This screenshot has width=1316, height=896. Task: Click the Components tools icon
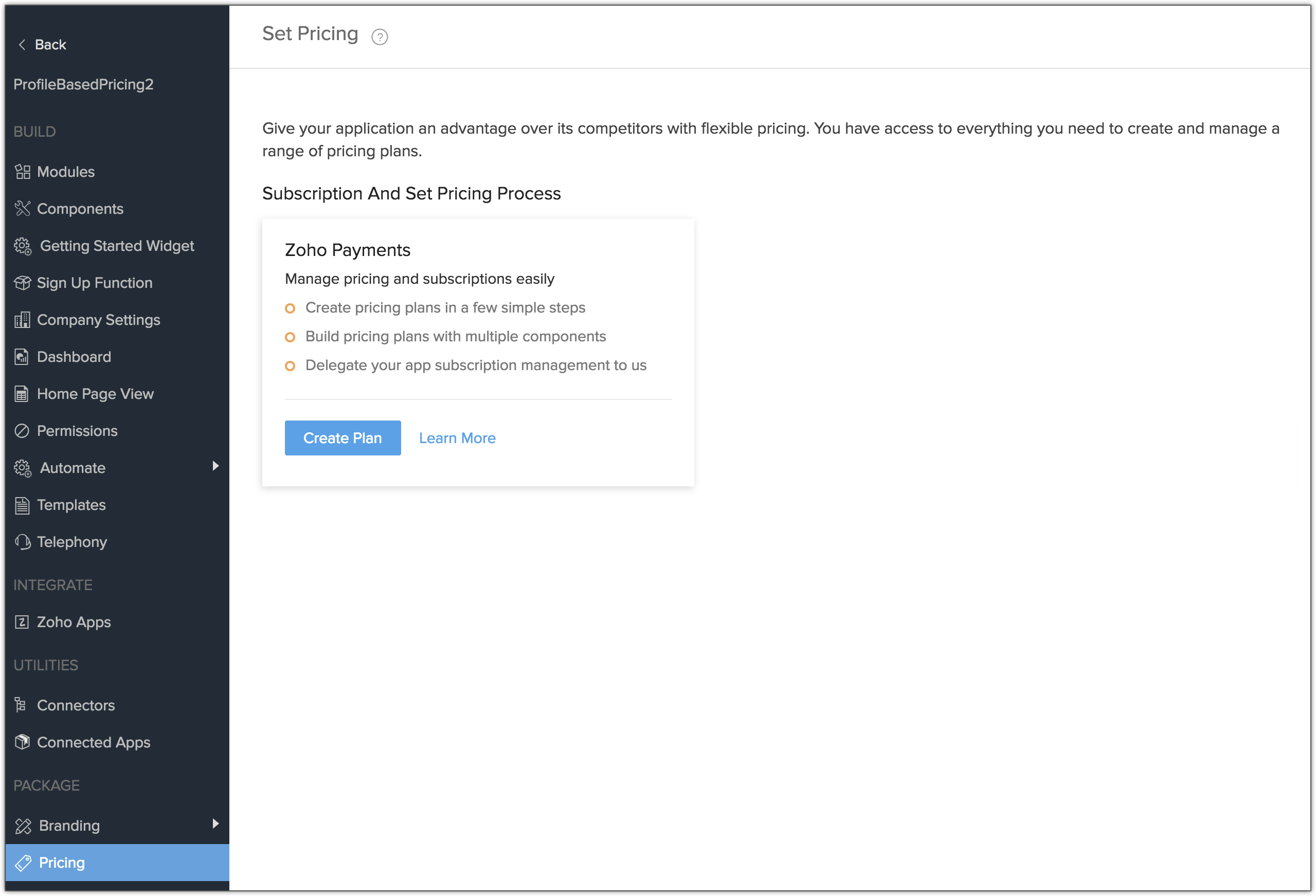point(23,209)
